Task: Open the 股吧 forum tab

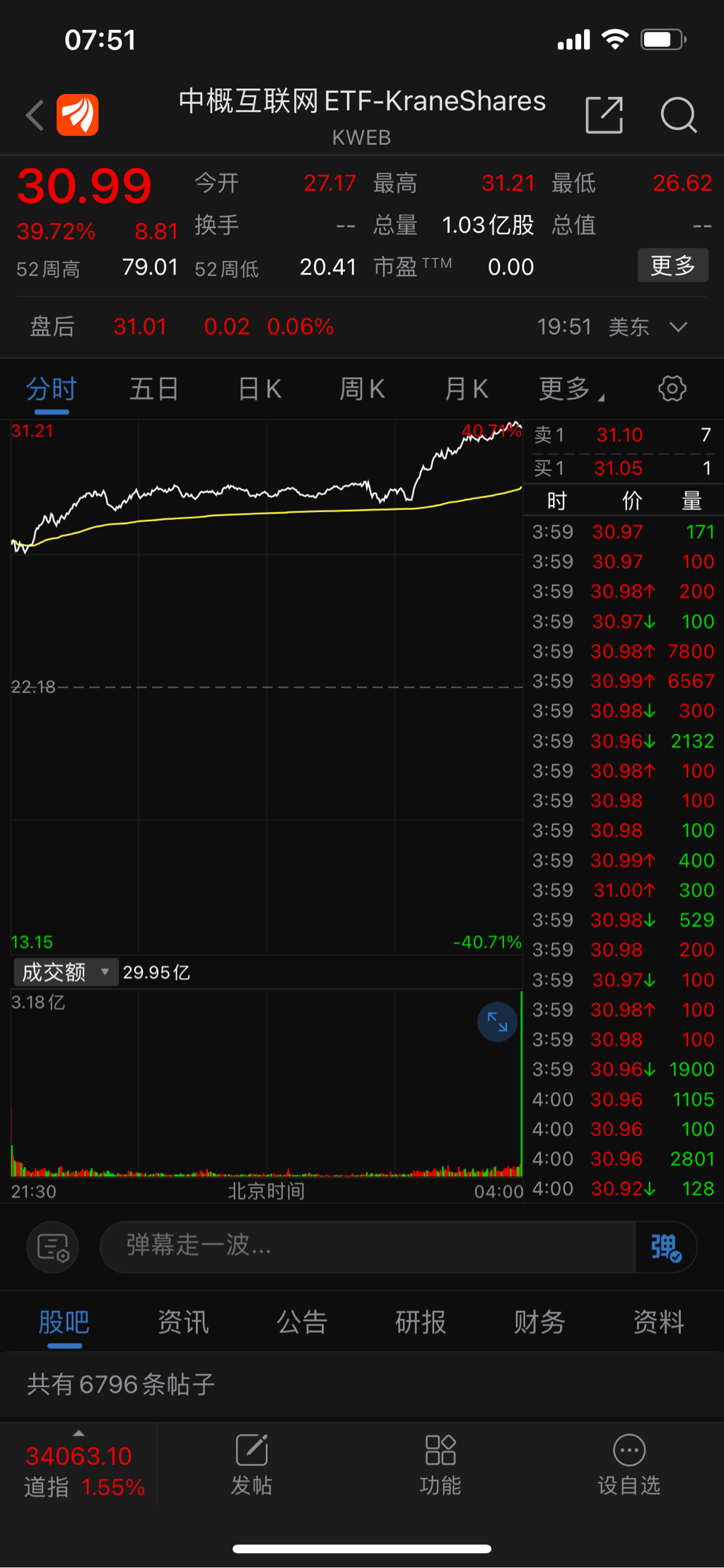Action: pyautogui.click(x=64, y=1322)
